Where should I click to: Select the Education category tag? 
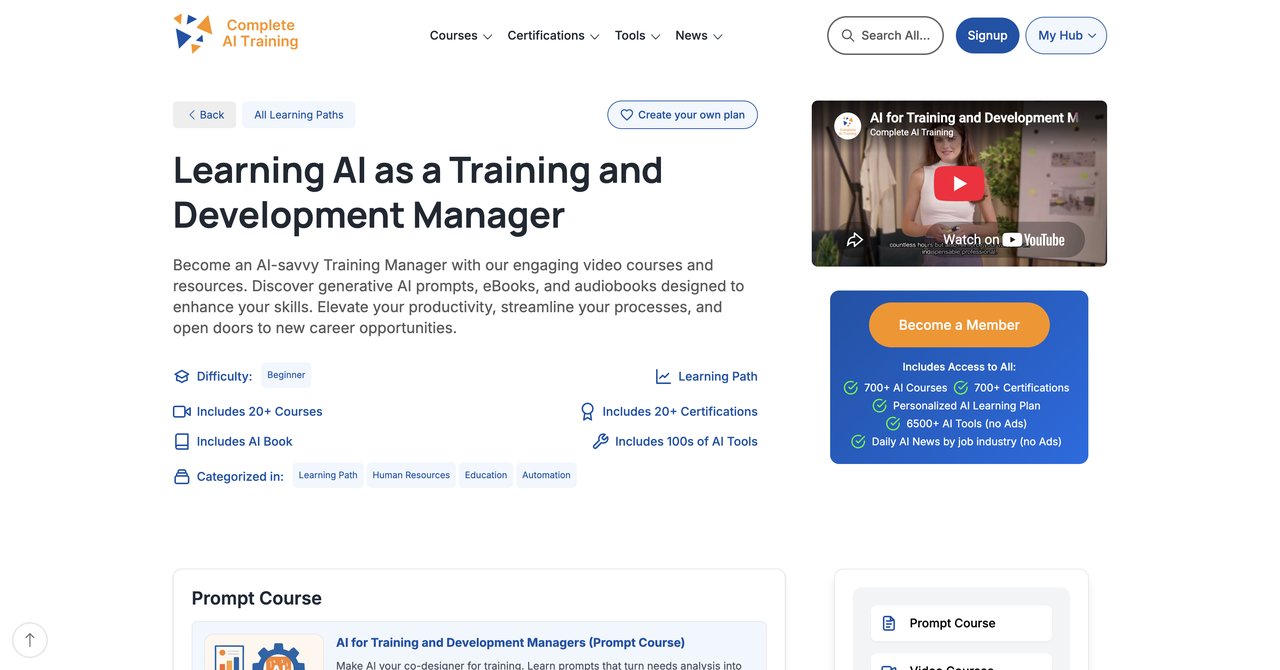[x=486, y=475]
